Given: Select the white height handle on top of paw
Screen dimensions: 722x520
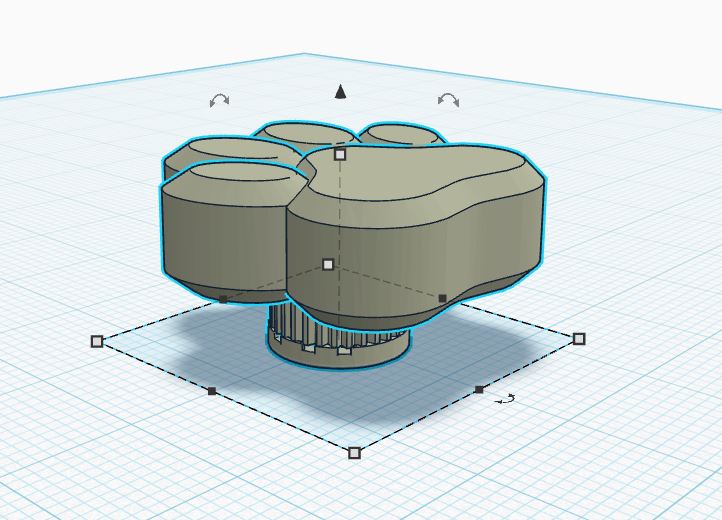Looking at the screenshot, I should (x=340, y=154).
